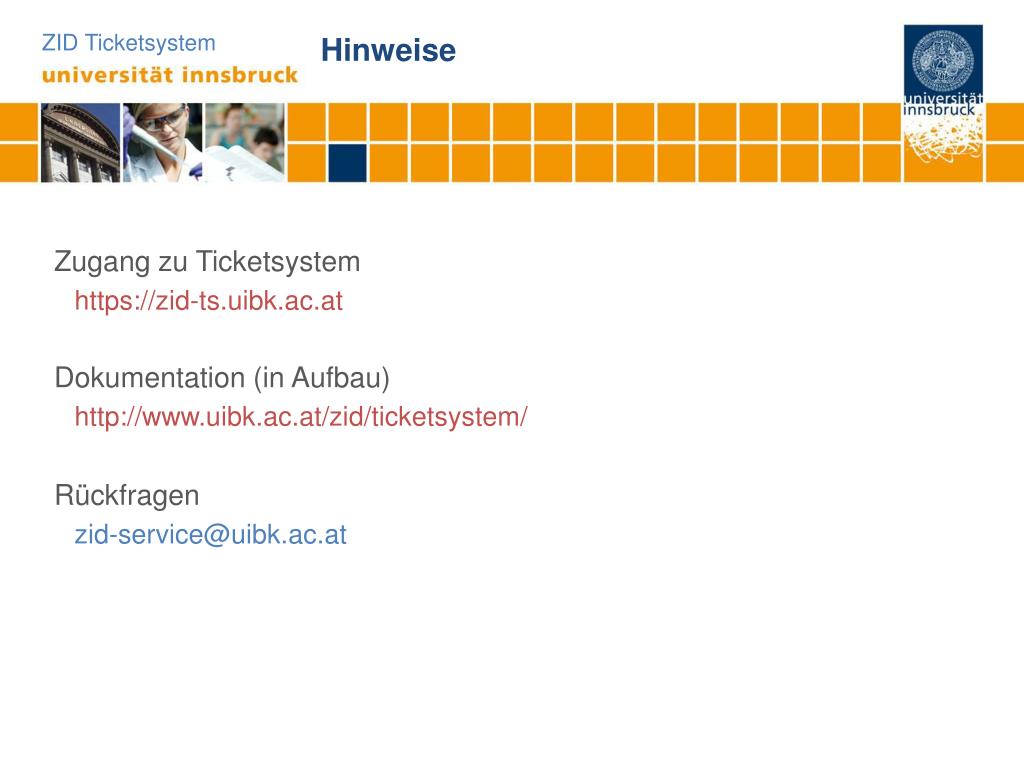The width and height of the screenshot is (1024, 768).
Task: Click the orange square right of blue square
Action: pyautogui.click(x=389, y=163)
